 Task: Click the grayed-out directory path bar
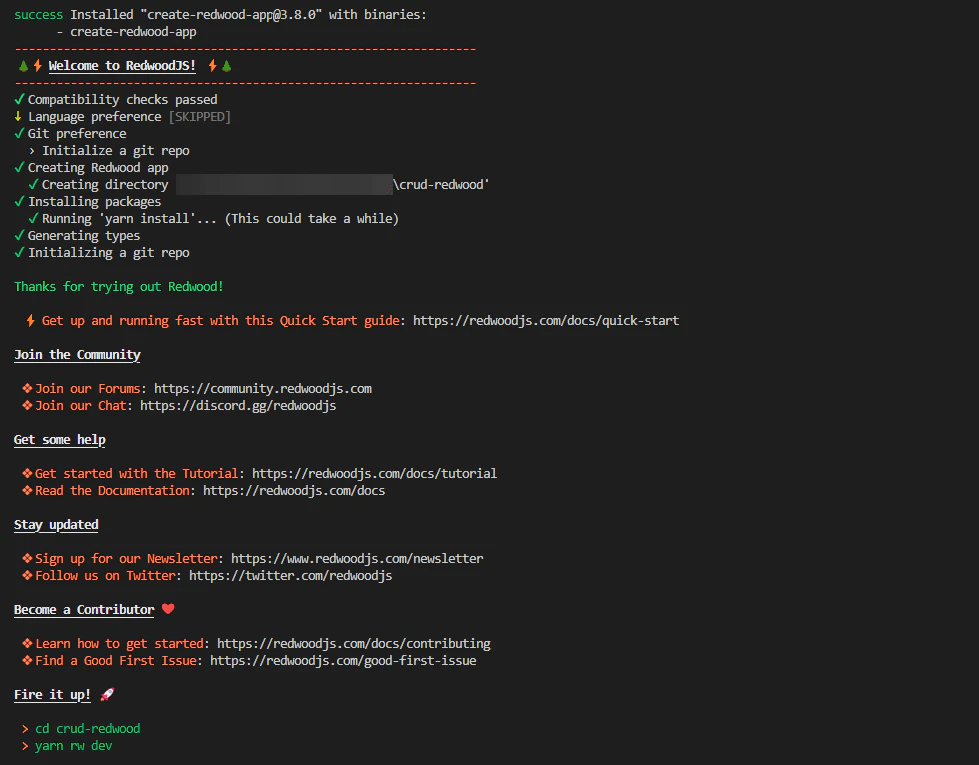[283, 184]
